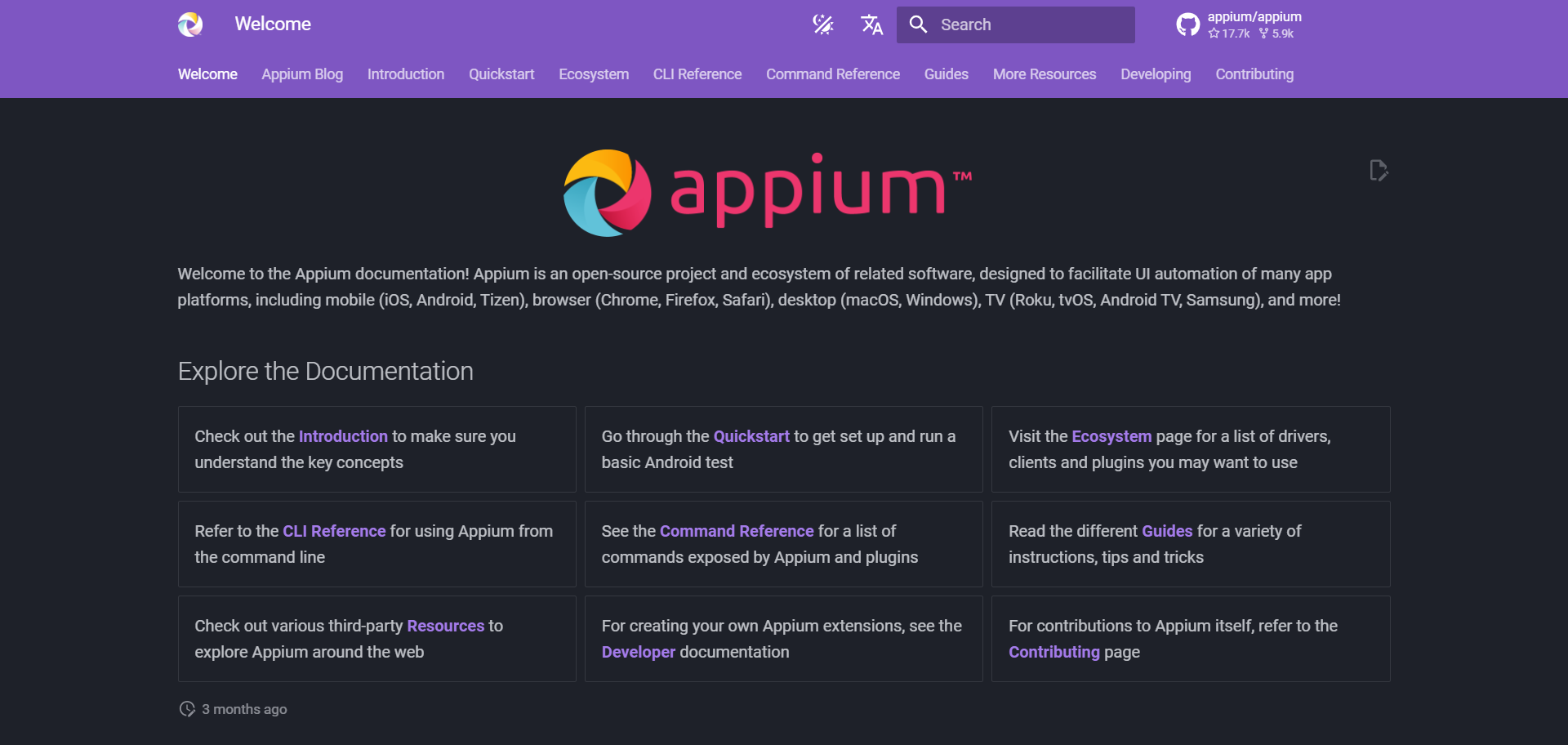The width and height of the screenshot is (1568, 745).
Task: Select the CLI Reference tab
Action: click(697, 74)
